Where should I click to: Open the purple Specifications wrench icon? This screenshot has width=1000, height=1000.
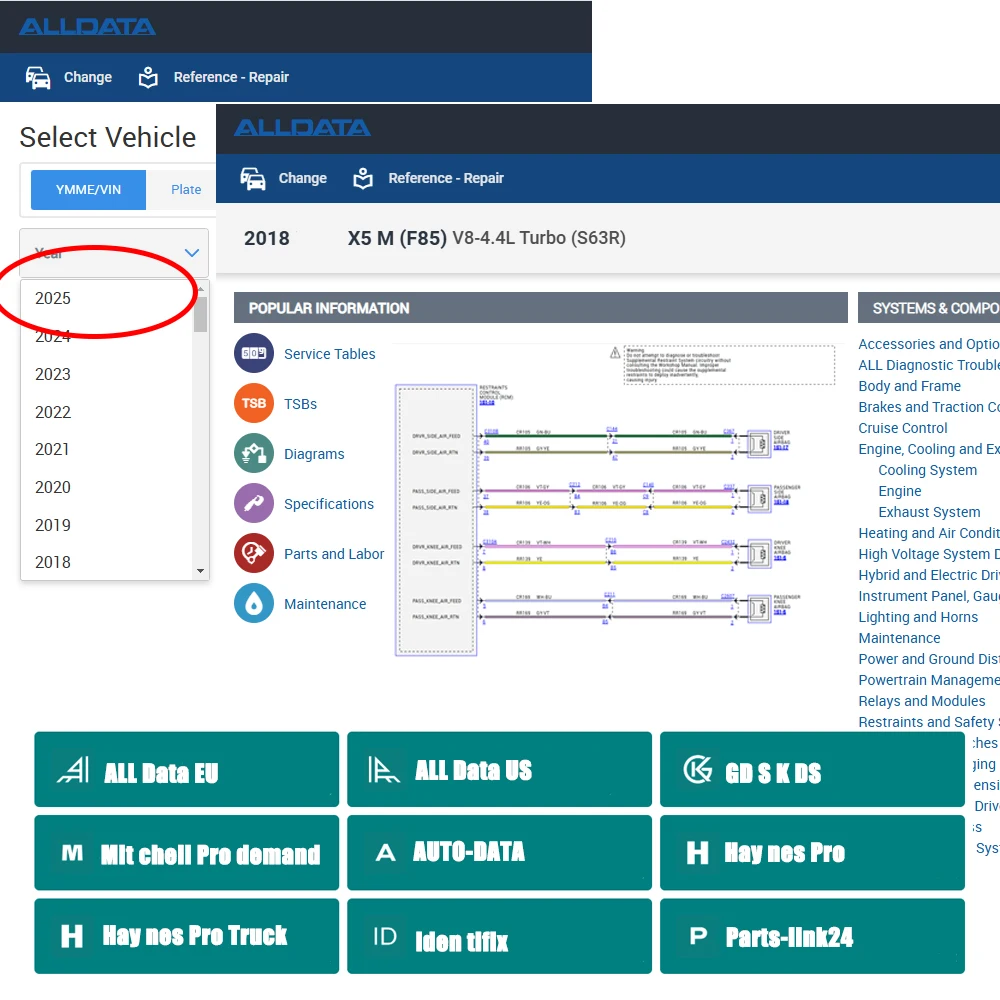pyautogui.click(x=254, y=503)
